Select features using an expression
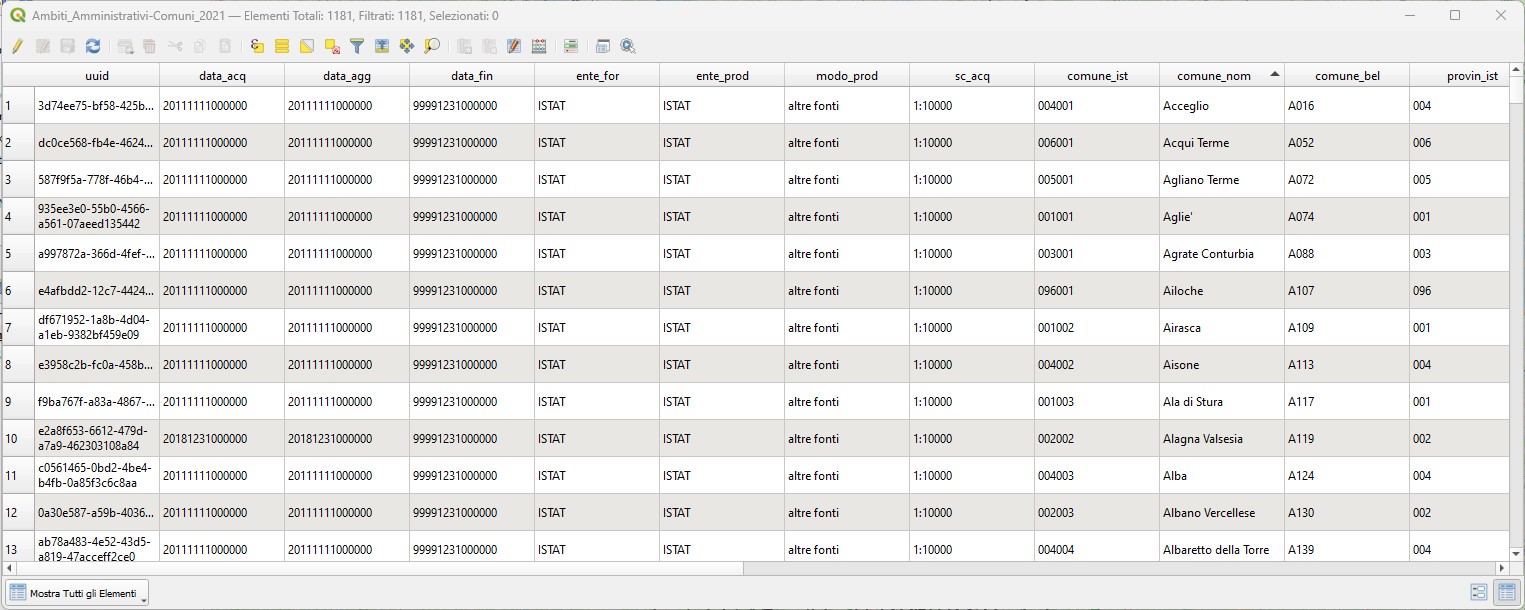 pos(257,46)
